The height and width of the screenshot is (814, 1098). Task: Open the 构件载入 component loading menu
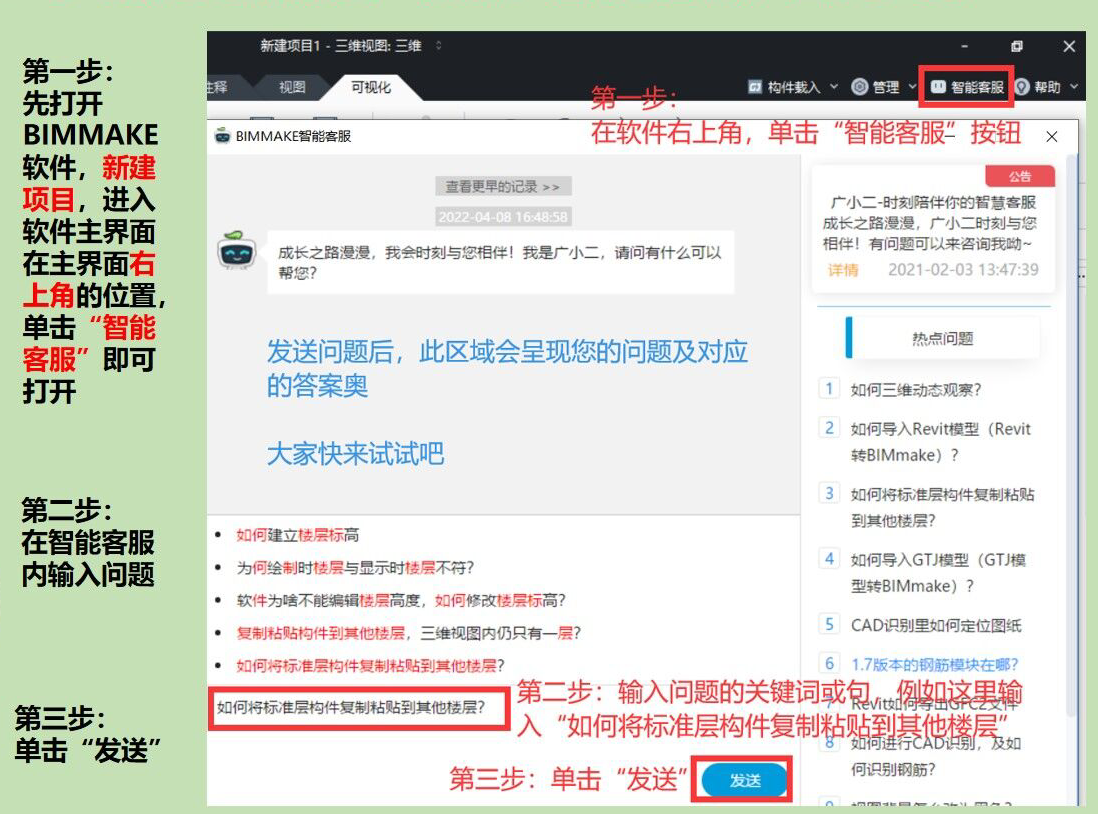click(793, 87)
